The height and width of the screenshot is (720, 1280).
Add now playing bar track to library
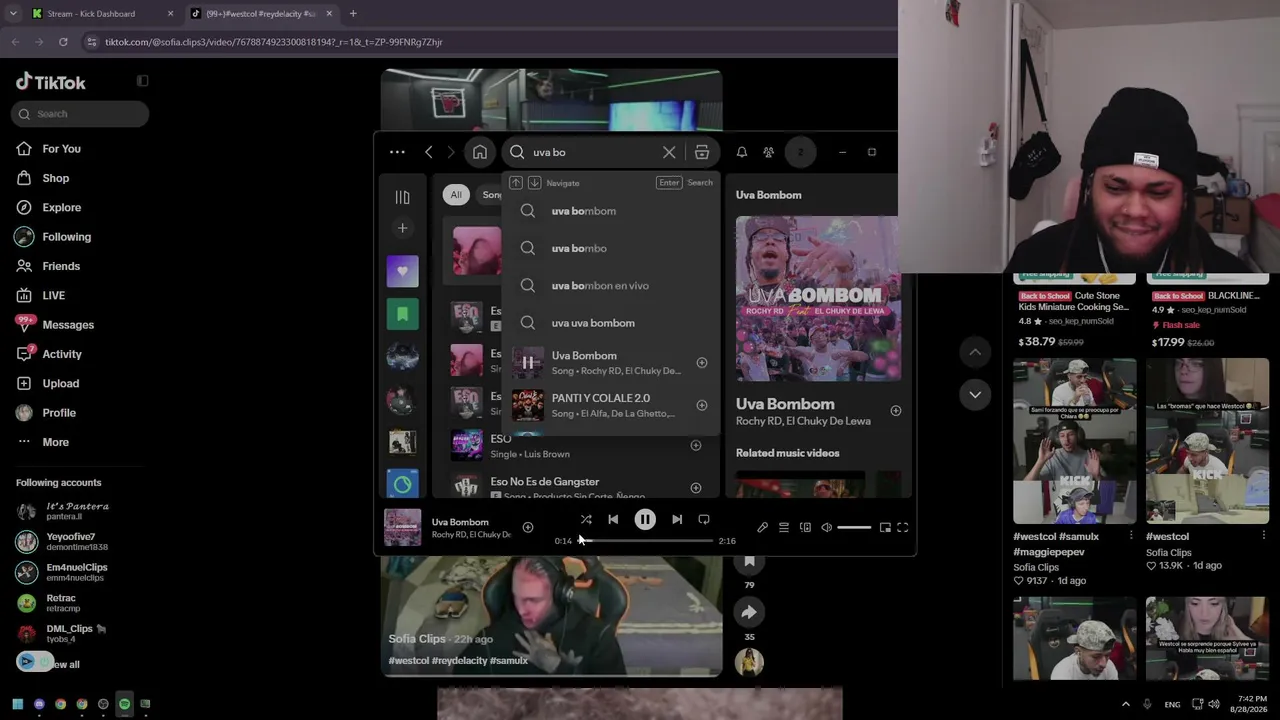528,528
